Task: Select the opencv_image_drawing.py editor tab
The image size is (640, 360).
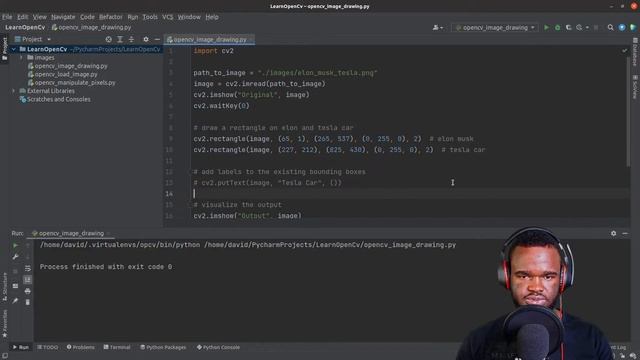Action: point(209,39)
